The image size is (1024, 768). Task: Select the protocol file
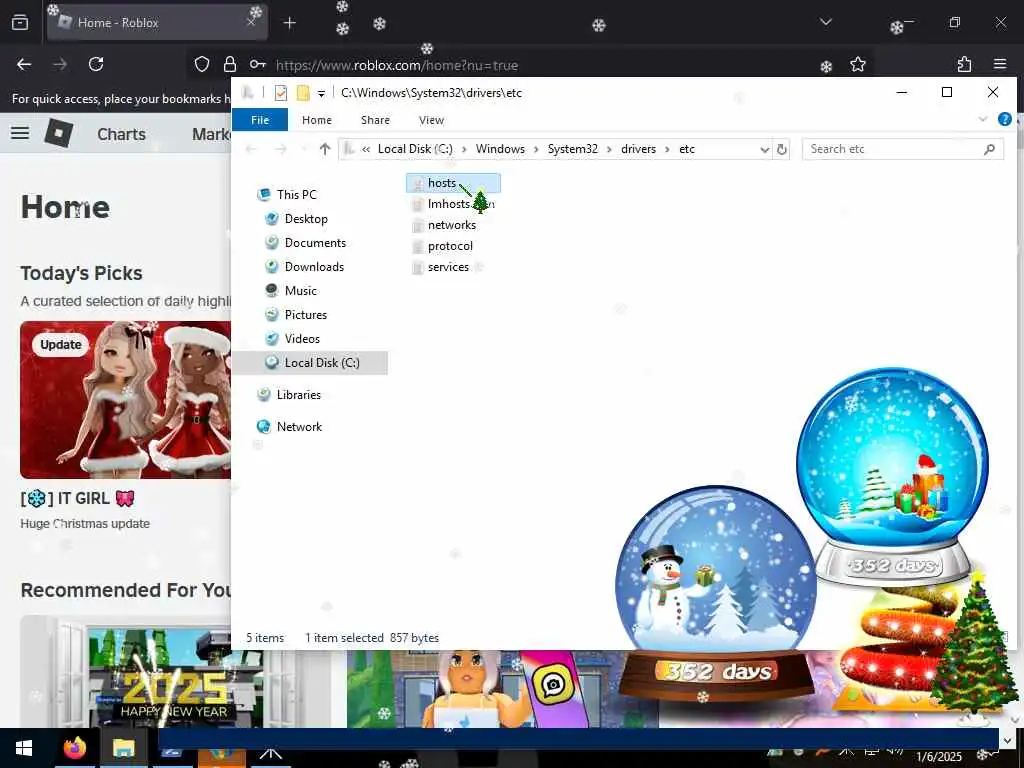tap(443, 246)
